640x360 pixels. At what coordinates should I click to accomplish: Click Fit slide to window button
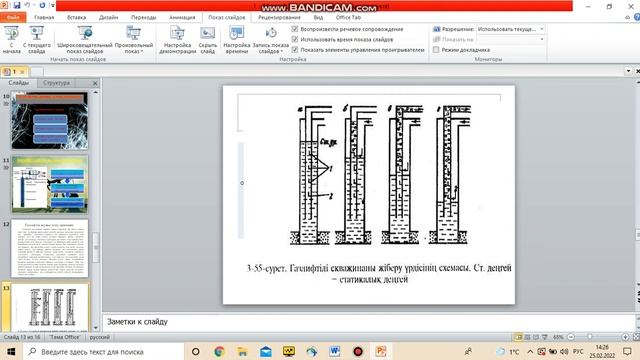[636, 337]
